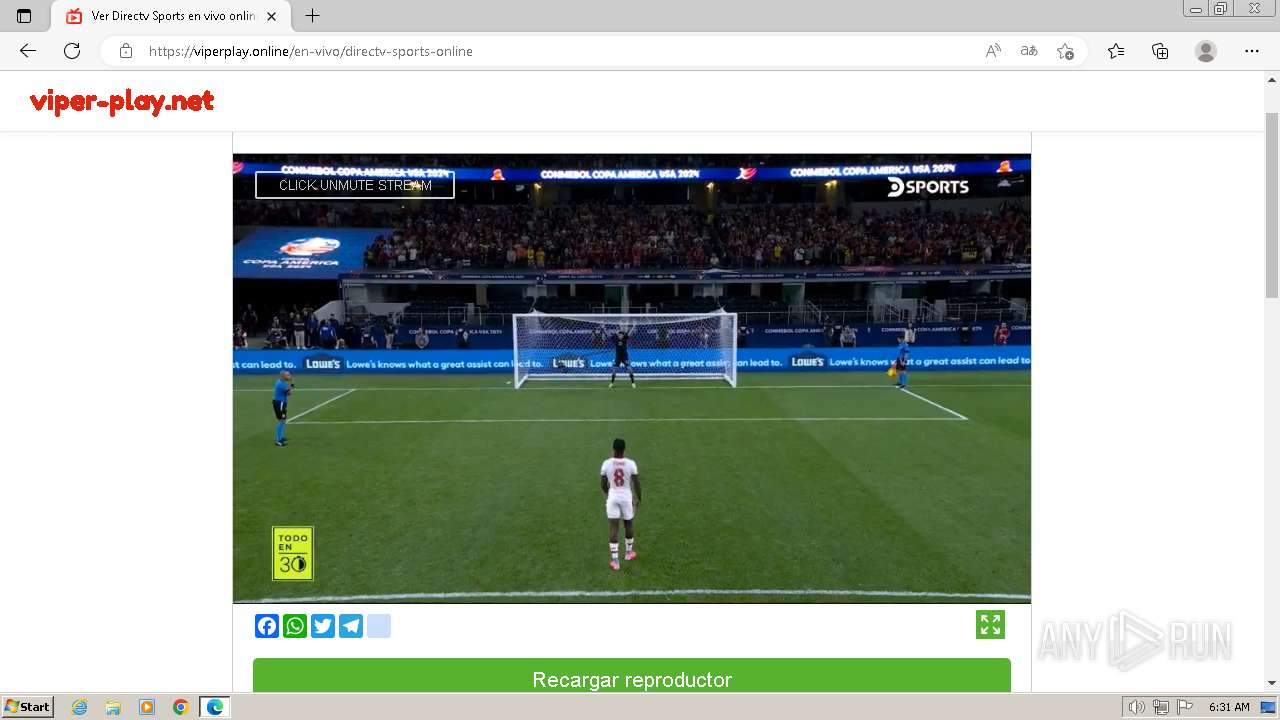The image size is (1280, 720).
Task: Click the CLICK UNMUTE STREAM button
Action: click(x=355, y=185)
